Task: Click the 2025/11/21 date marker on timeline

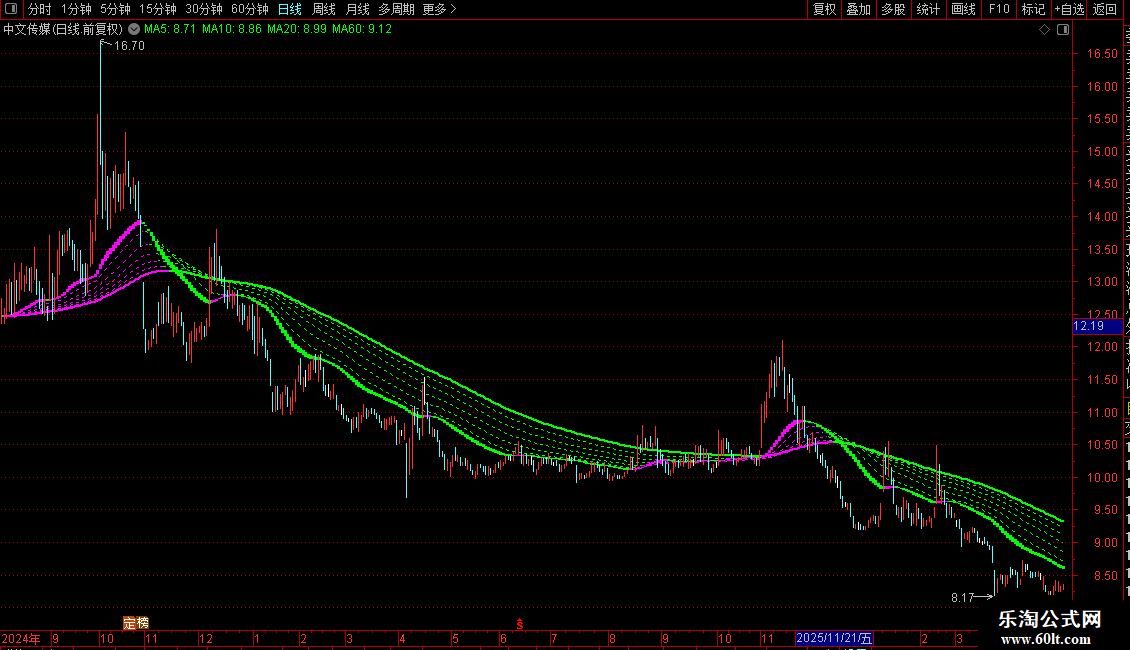Action: coord(835,638)
